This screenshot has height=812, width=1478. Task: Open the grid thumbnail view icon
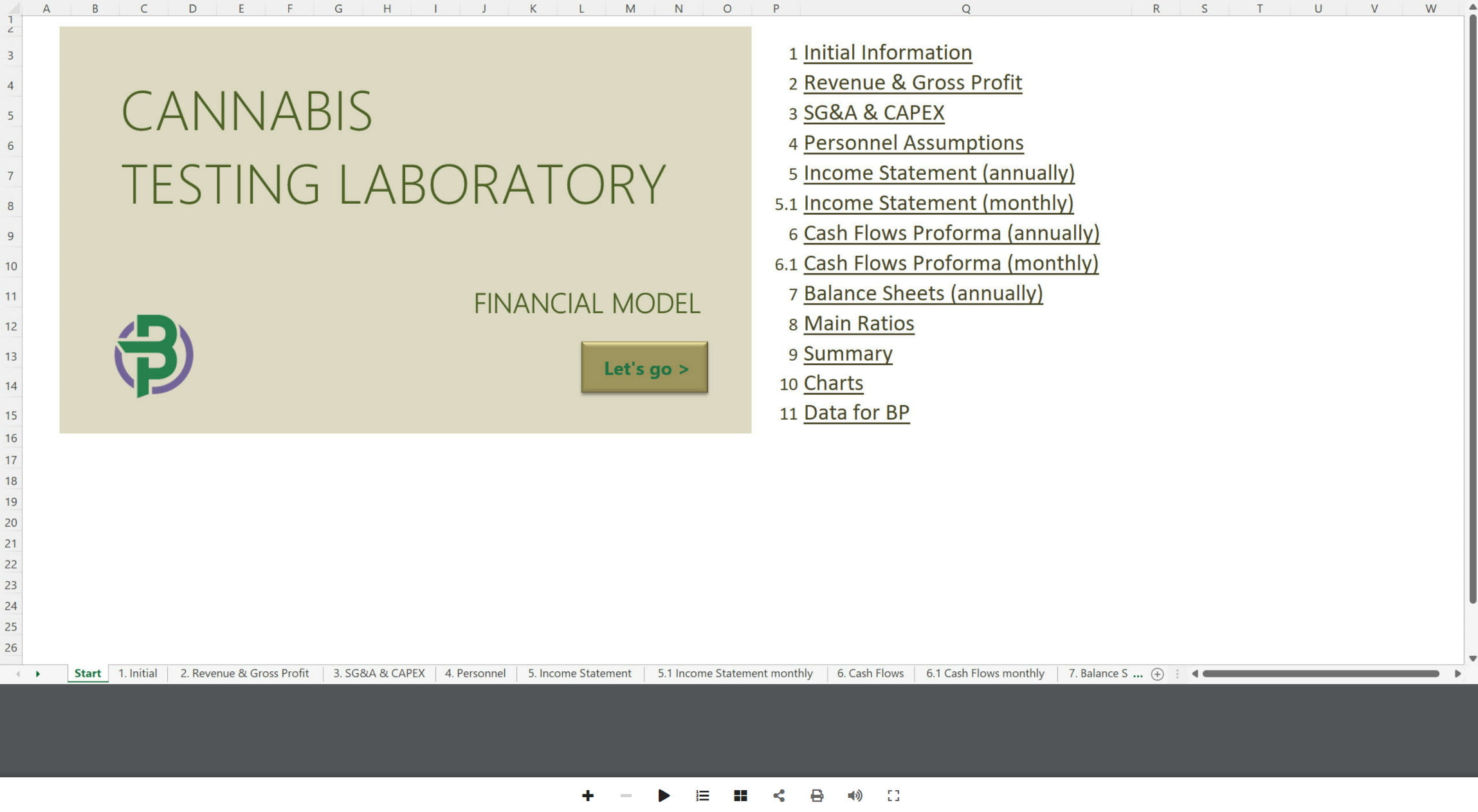click(740, 795)
